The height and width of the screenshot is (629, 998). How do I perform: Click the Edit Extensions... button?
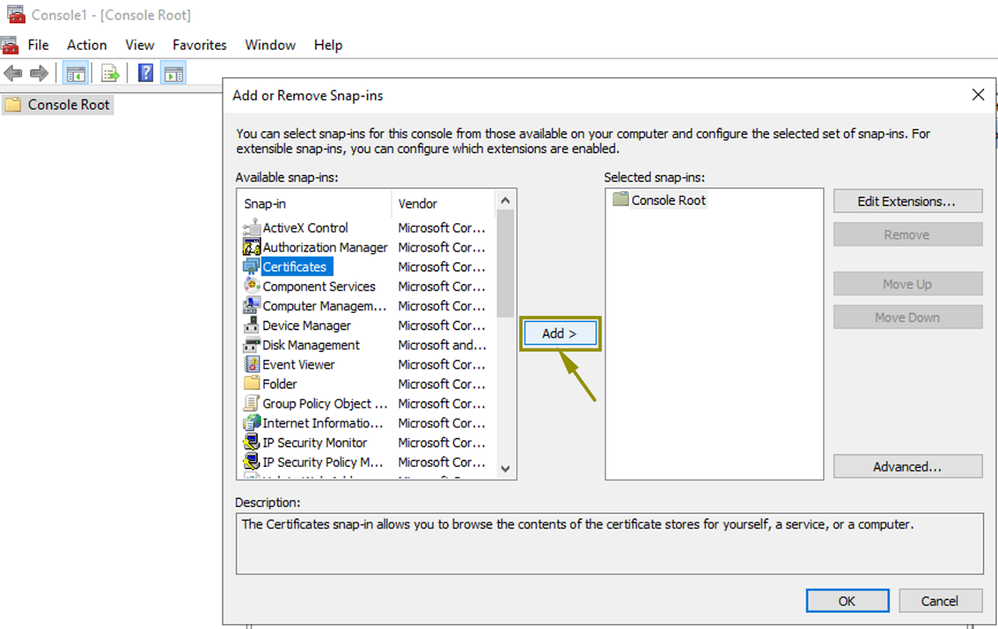pos(906,201)
